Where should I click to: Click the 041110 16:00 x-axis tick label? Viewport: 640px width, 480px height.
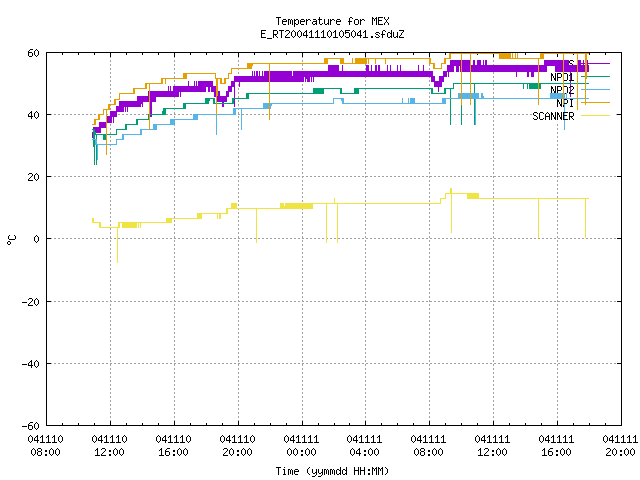pyautogui.click(x=173, y=446)
